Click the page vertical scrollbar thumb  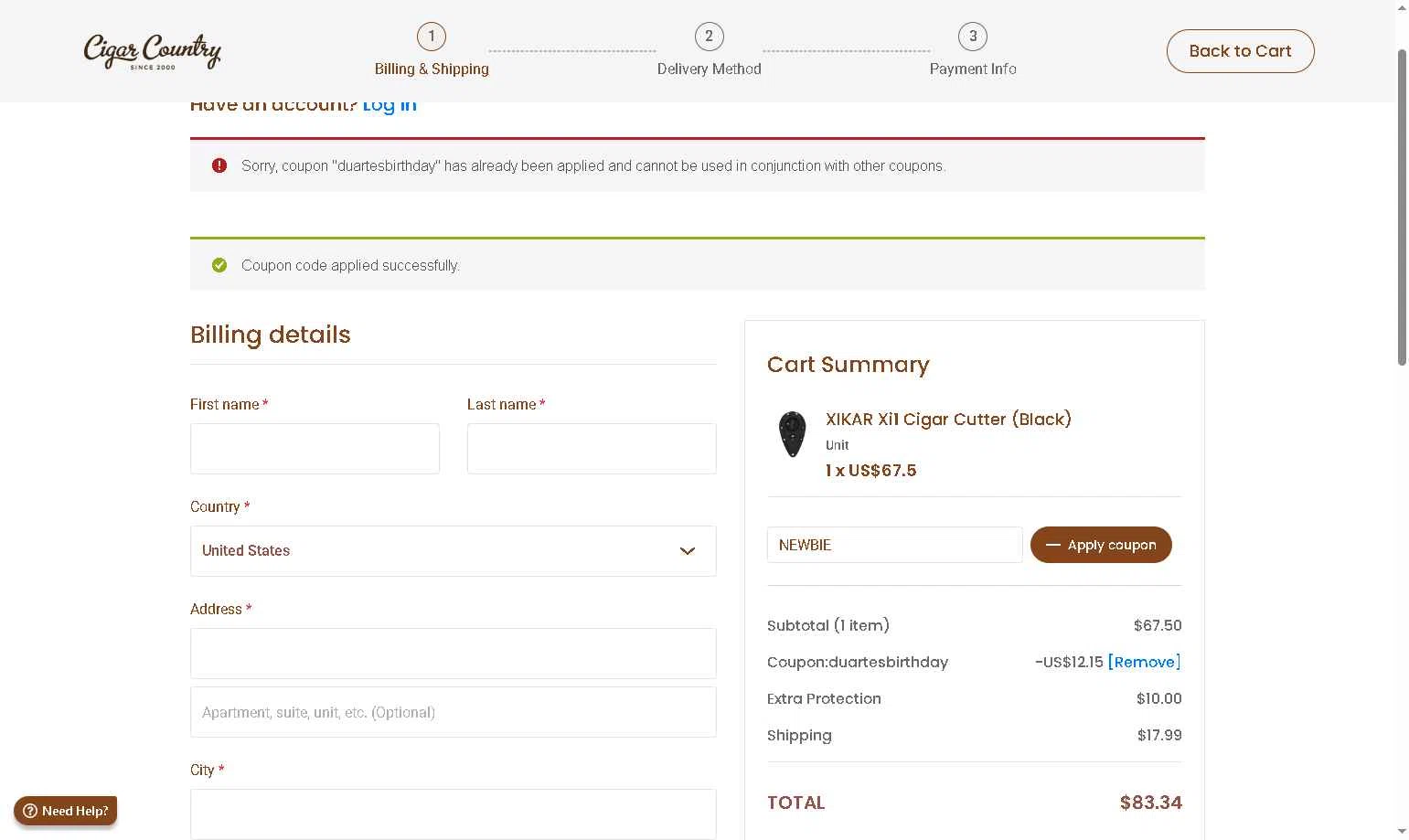point(1402,207)
